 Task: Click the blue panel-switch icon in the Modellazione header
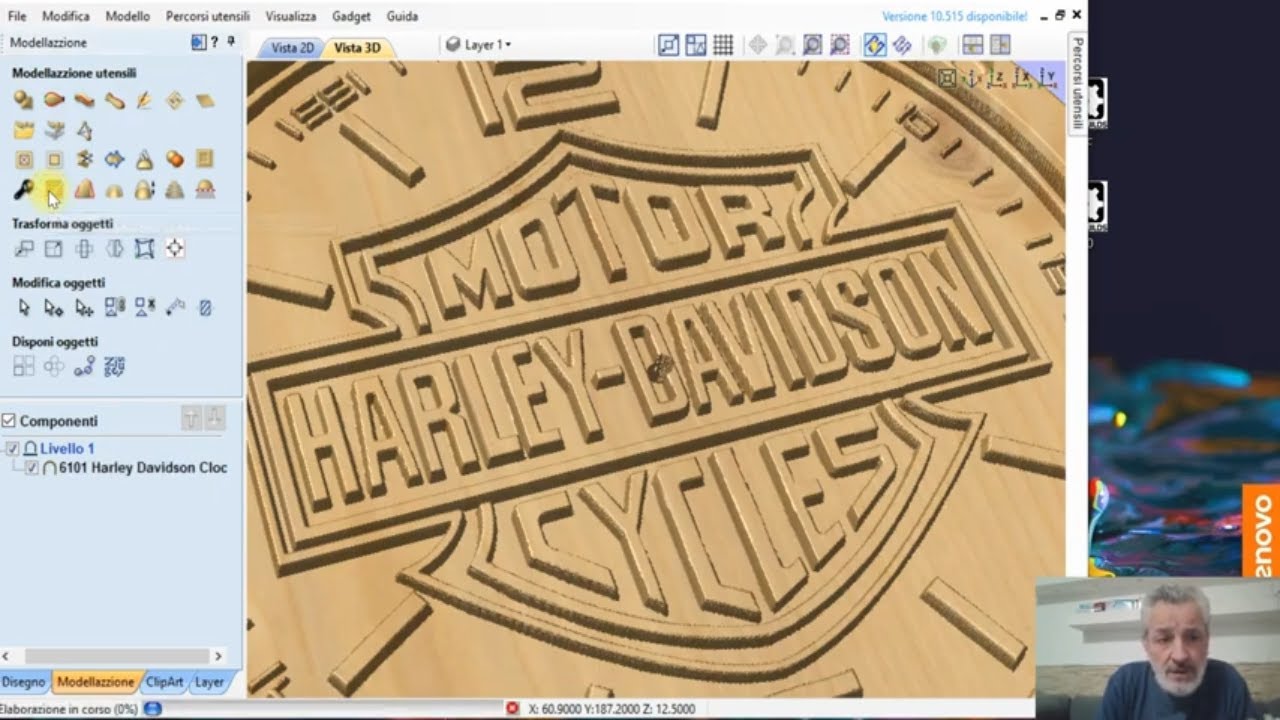click(x=198, y=42)
